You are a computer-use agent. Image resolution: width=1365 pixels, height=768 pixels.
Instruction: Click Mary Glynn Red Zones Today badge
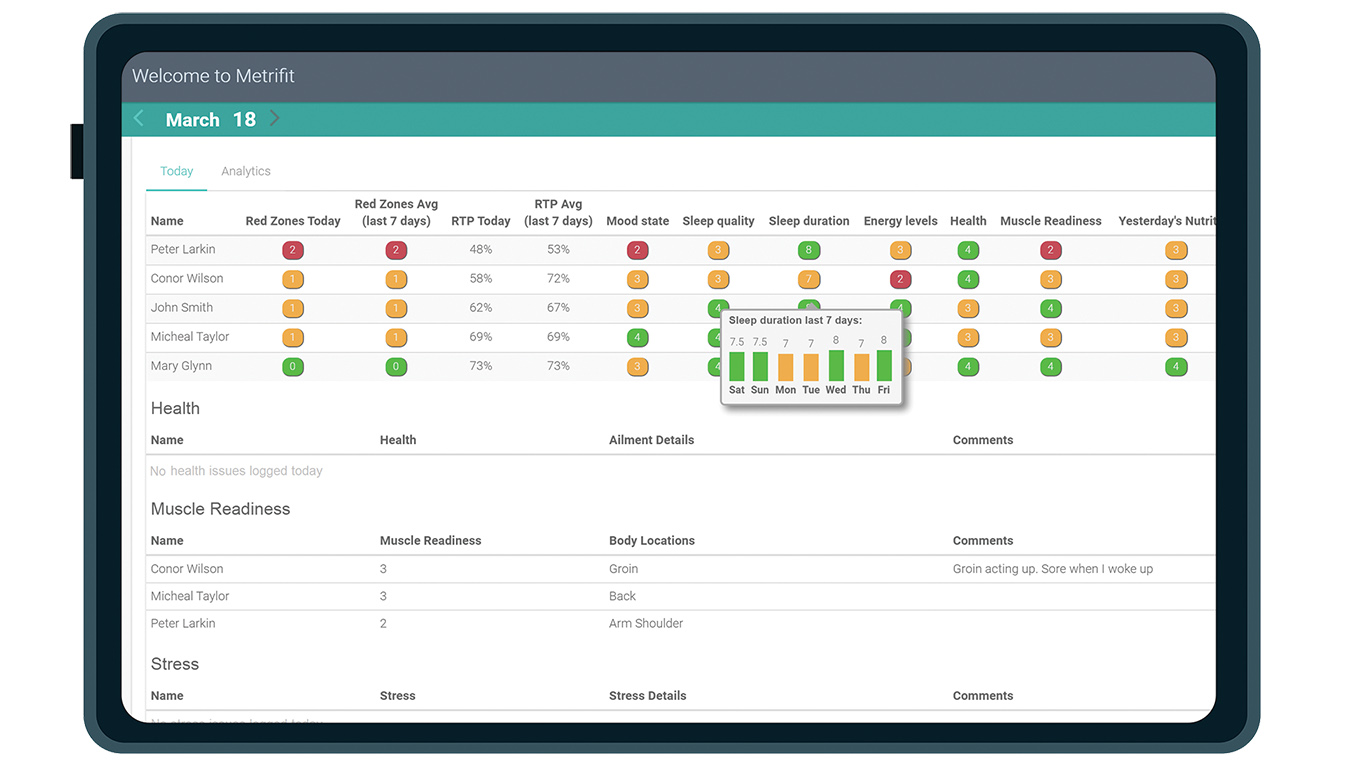point(293,367)
